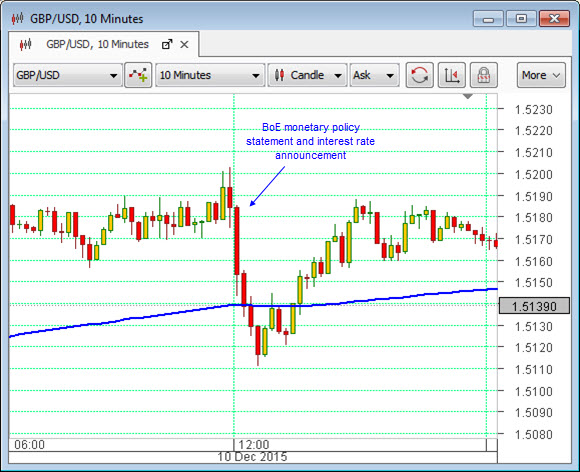
Task: Maximize the chart window
Action: (521, 19)
